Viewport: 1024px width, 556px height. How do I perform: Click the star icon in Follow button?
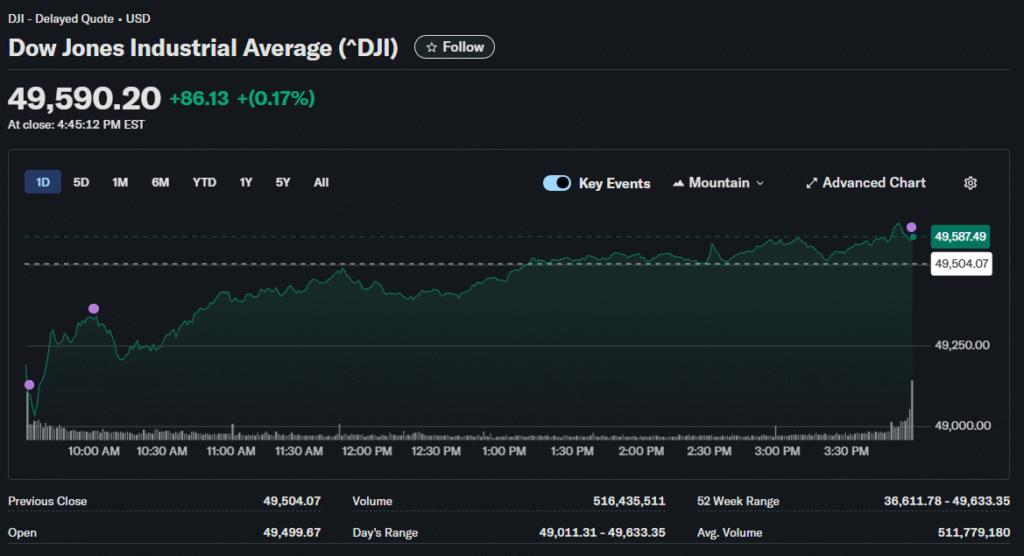(432, 47)
